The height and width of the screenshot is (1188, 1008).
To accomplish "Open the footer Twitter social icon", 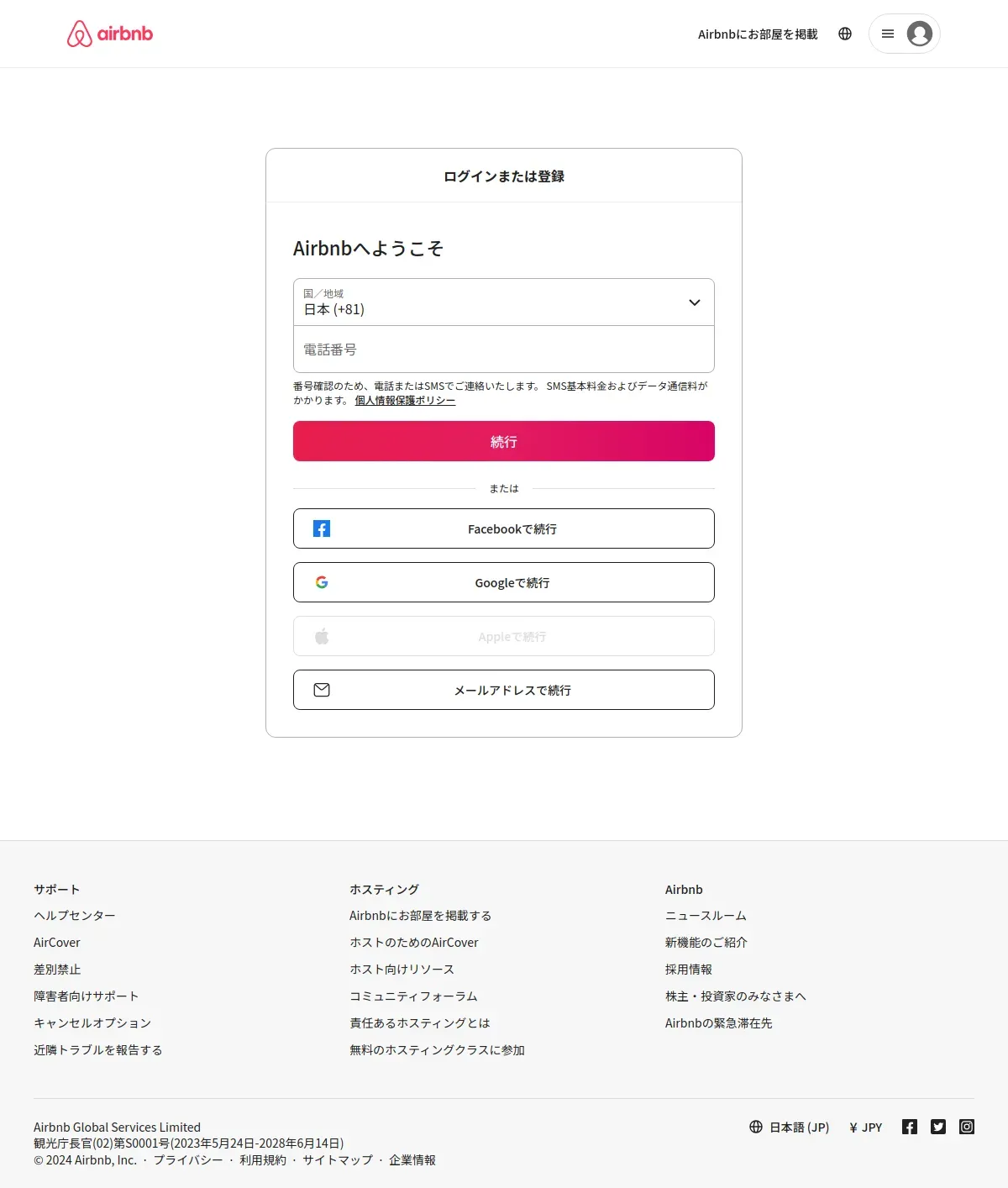I will [938, 1127].
